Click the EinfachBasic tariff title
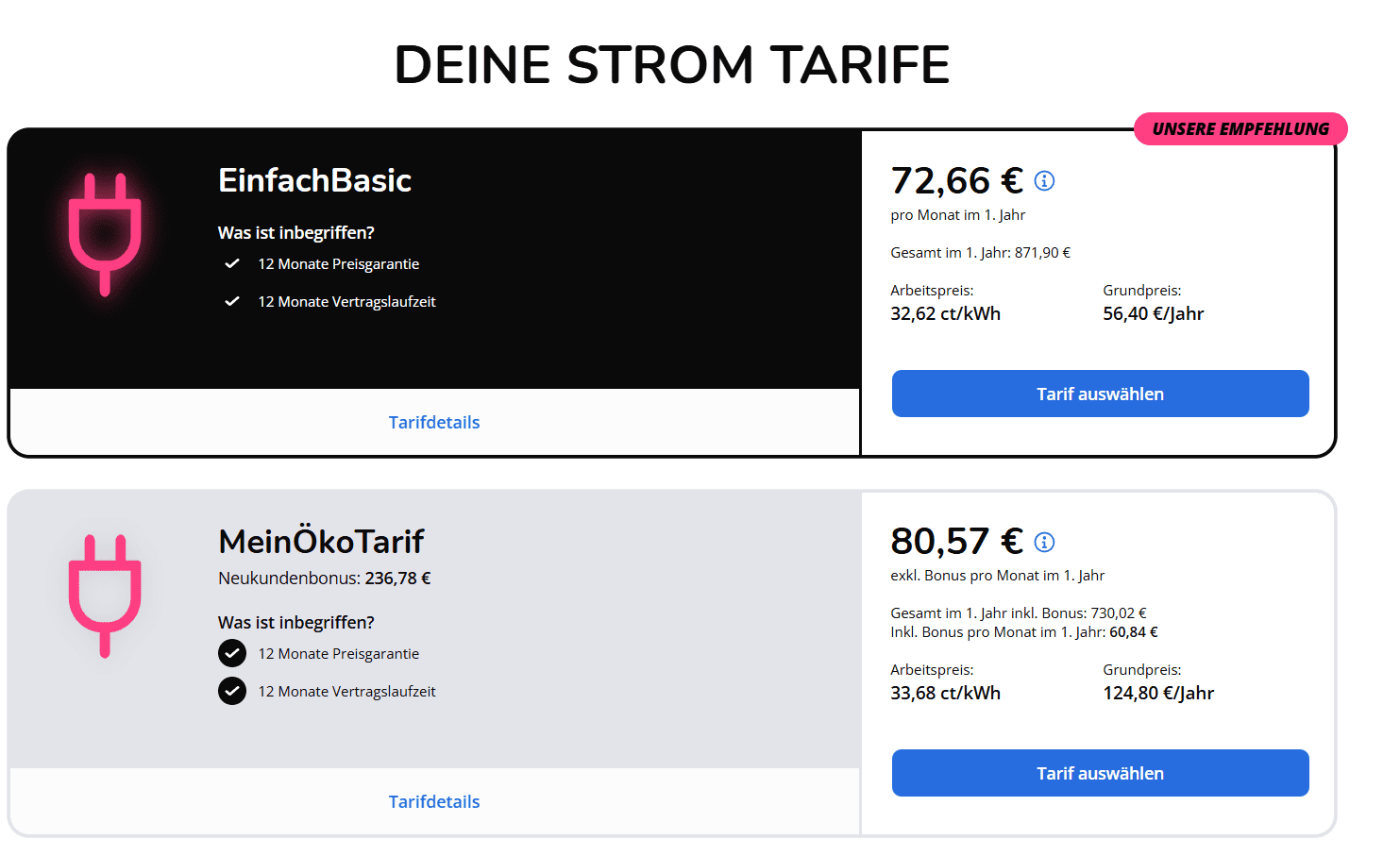Screen dimensions: 1400x856 314,180
